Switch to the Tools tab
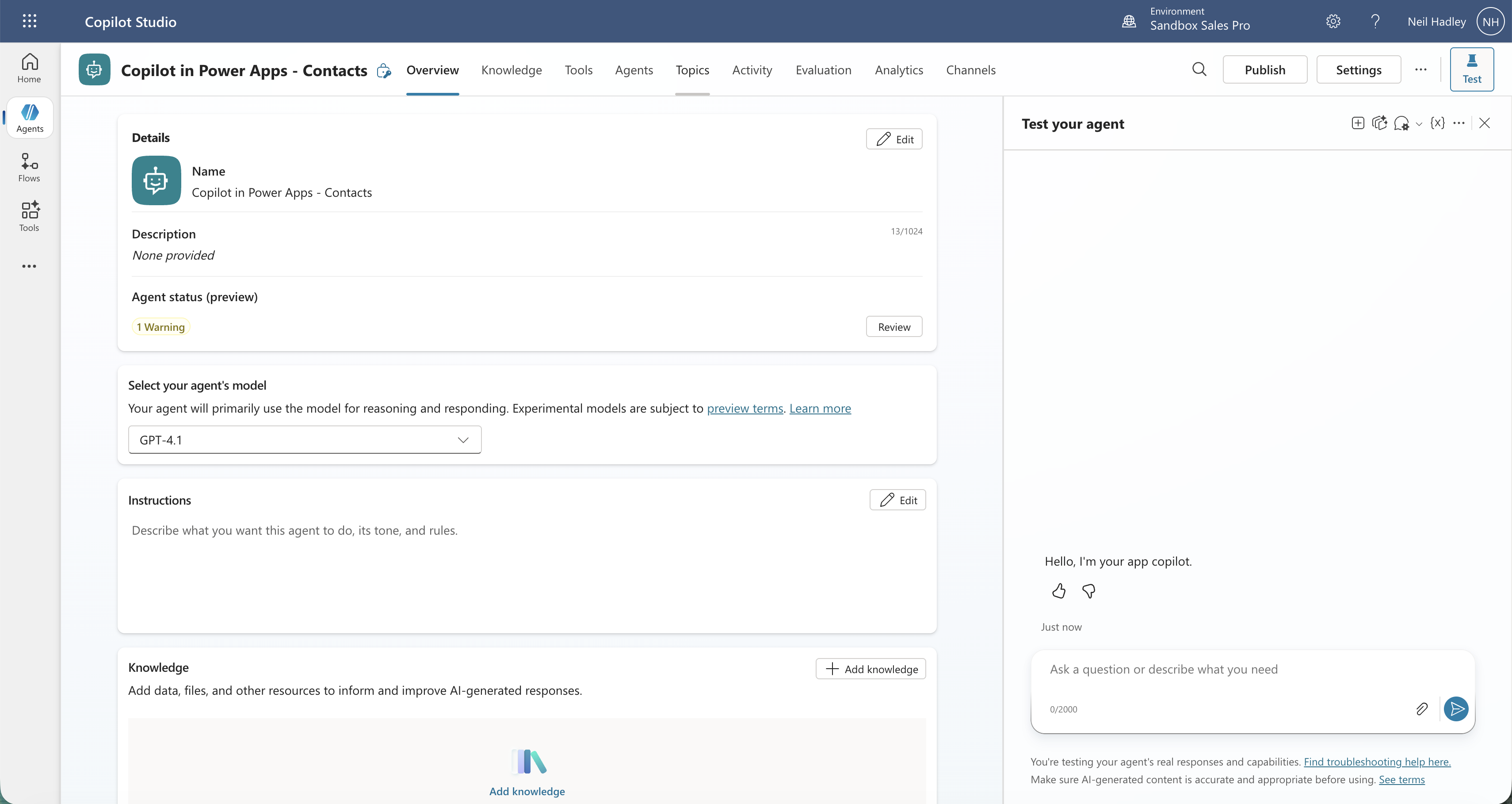This screenshot has height=804, width=1512. coord(578,70)
